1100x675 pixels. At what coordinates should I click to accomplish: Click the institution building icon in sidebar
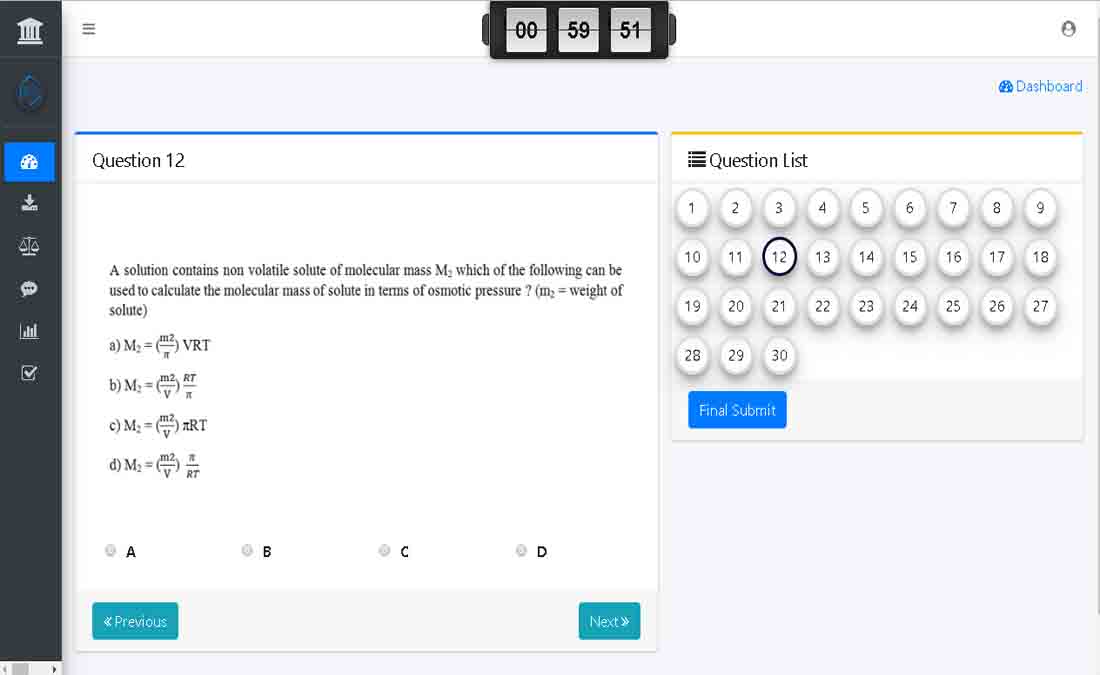(x=30, y=30)
